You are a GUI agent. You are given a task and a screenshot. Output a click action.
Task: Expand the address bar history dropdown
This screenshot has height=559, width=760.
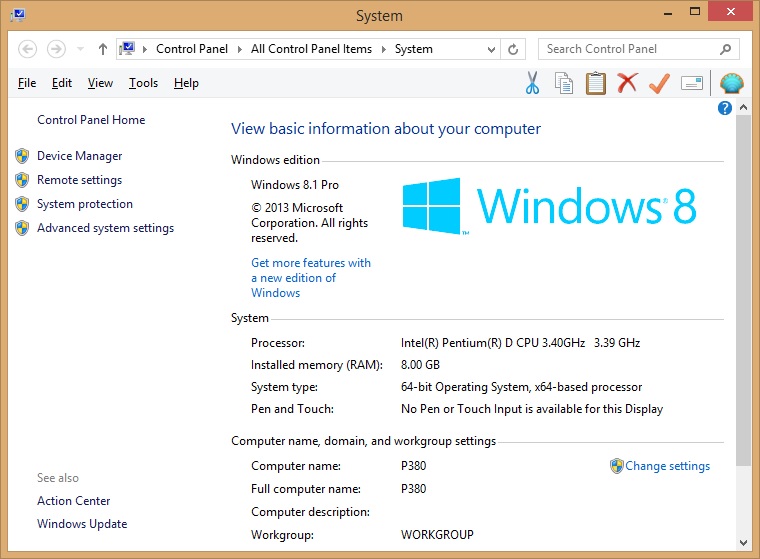[x=491, y=49]
